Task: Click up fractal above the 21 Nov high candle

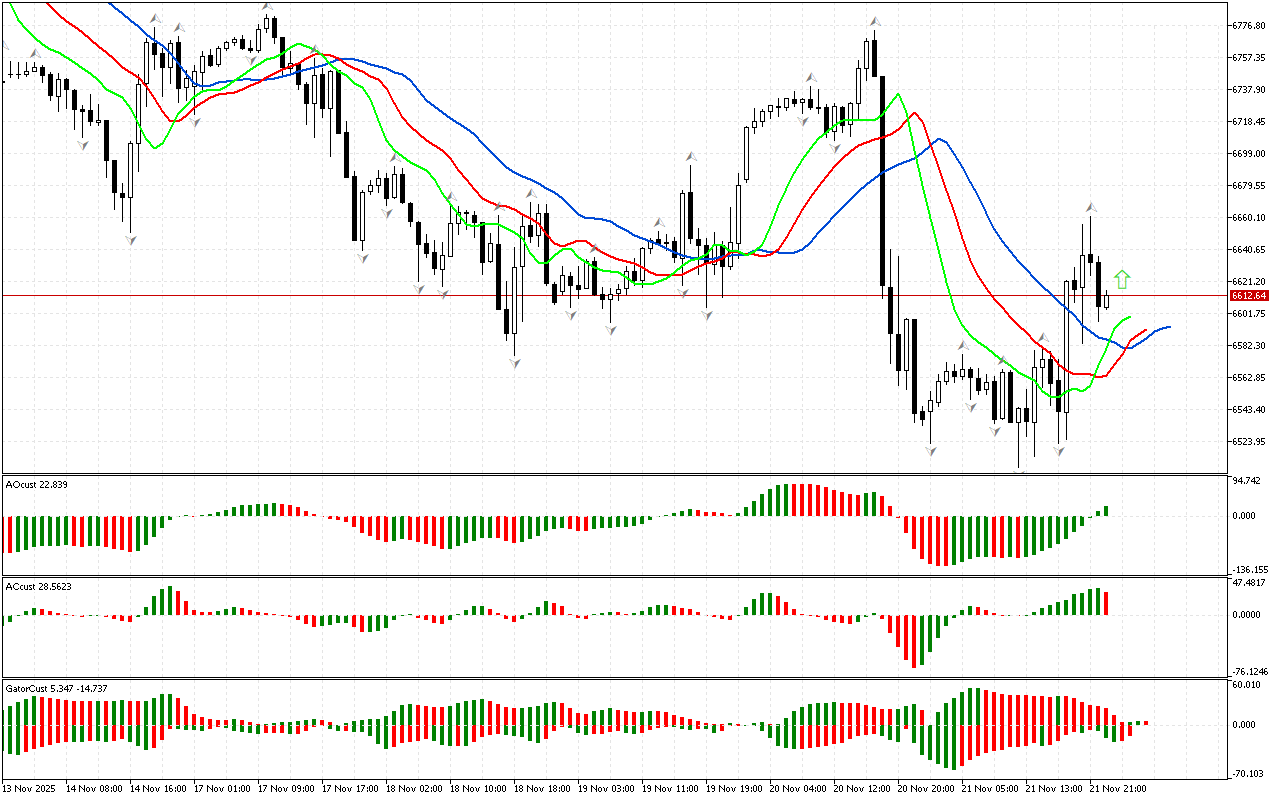Action: point(1091,207)
